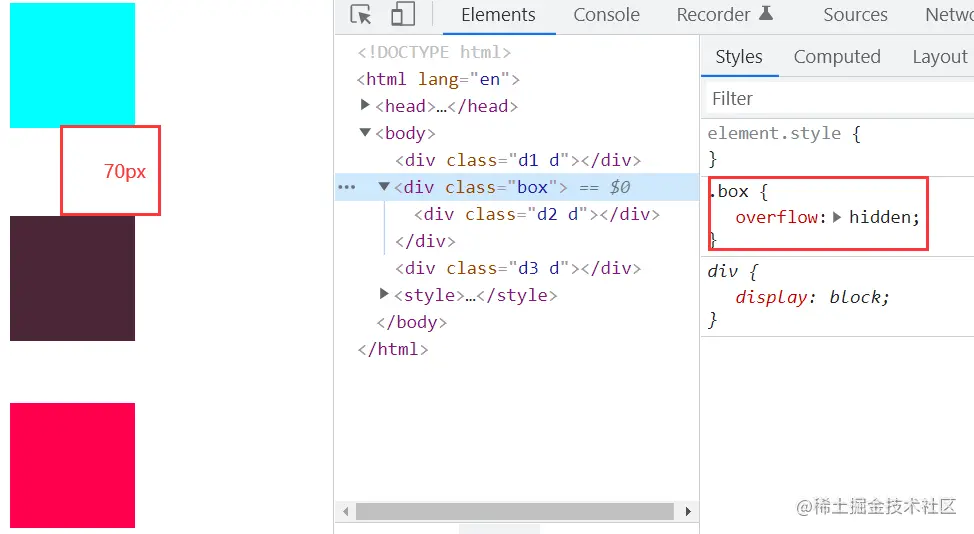Screen dimensions: 974x534
Task: Open the Recorder tab
Action: (x=713, y=14)
